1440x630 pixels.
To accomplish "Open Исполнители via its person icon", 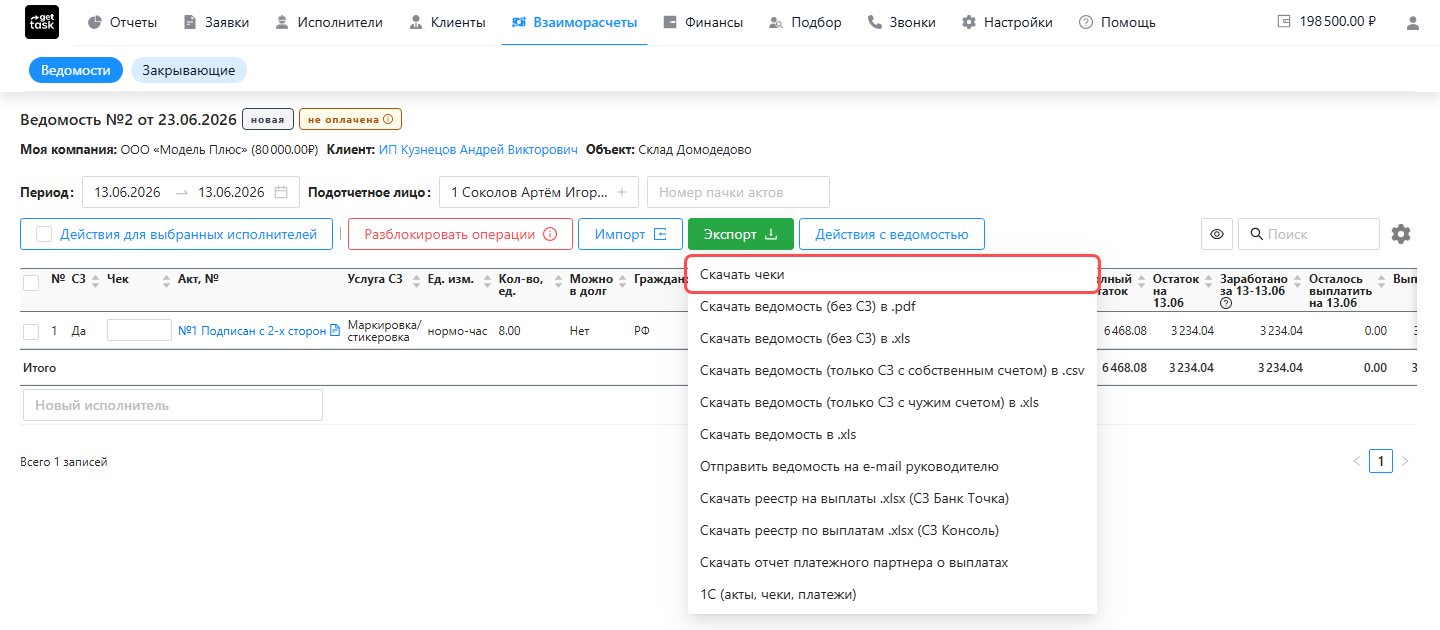I will (x=282, y=22).
